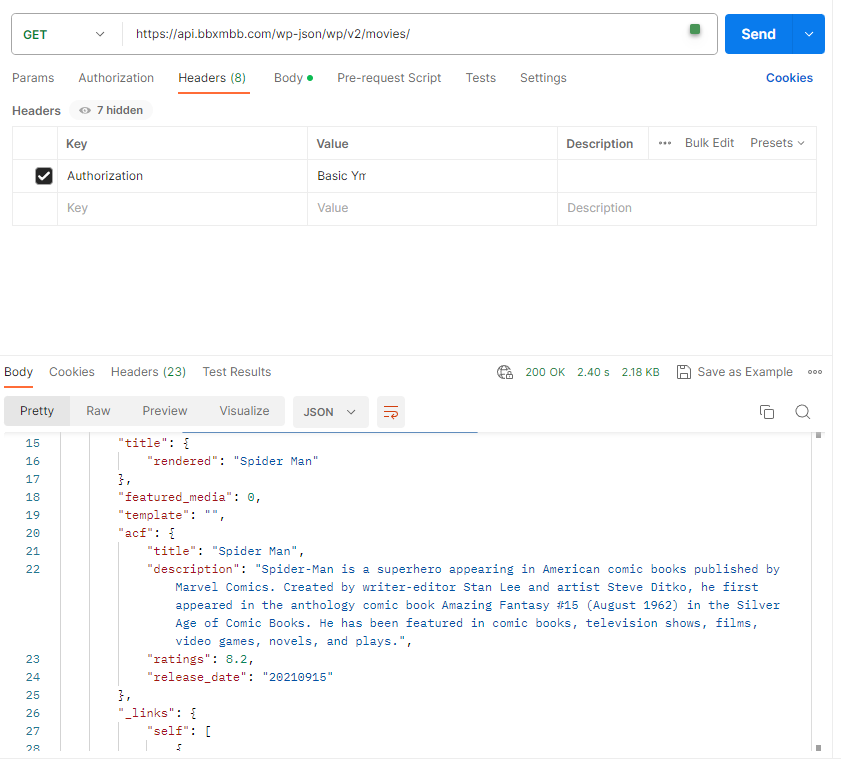Click the headers table ellipsis options icon

pos(665,143)
